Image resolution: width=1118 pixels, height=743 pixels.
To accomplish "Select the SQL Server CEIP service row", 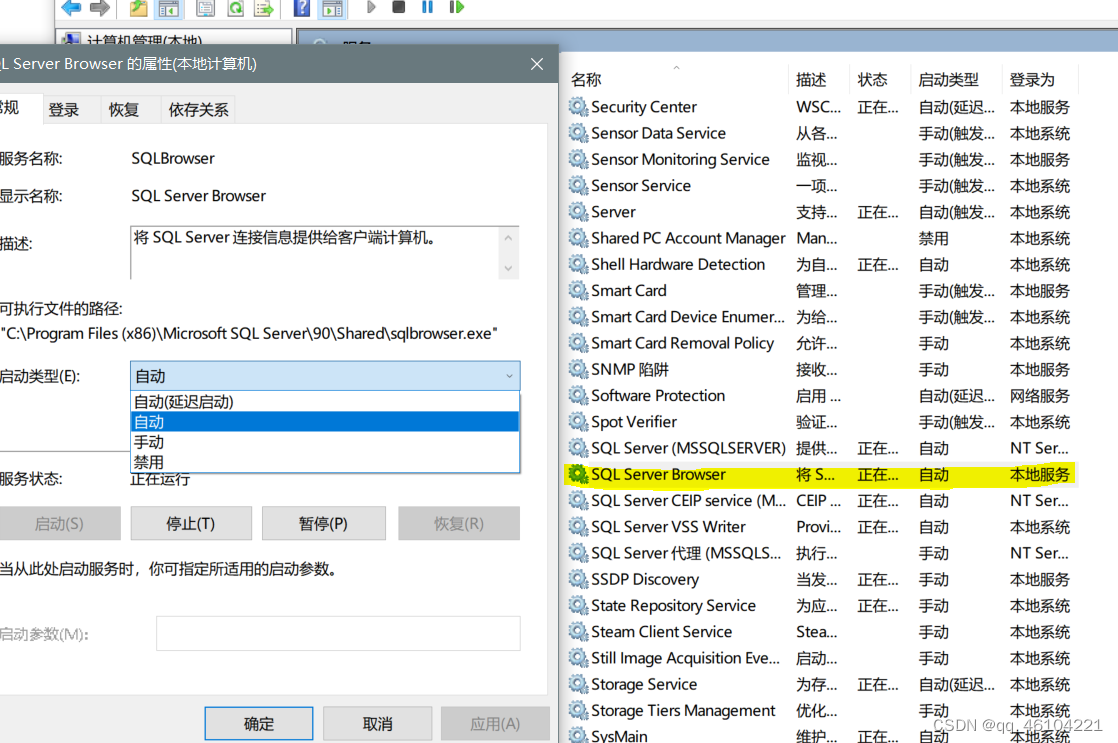I will [821, 501].
